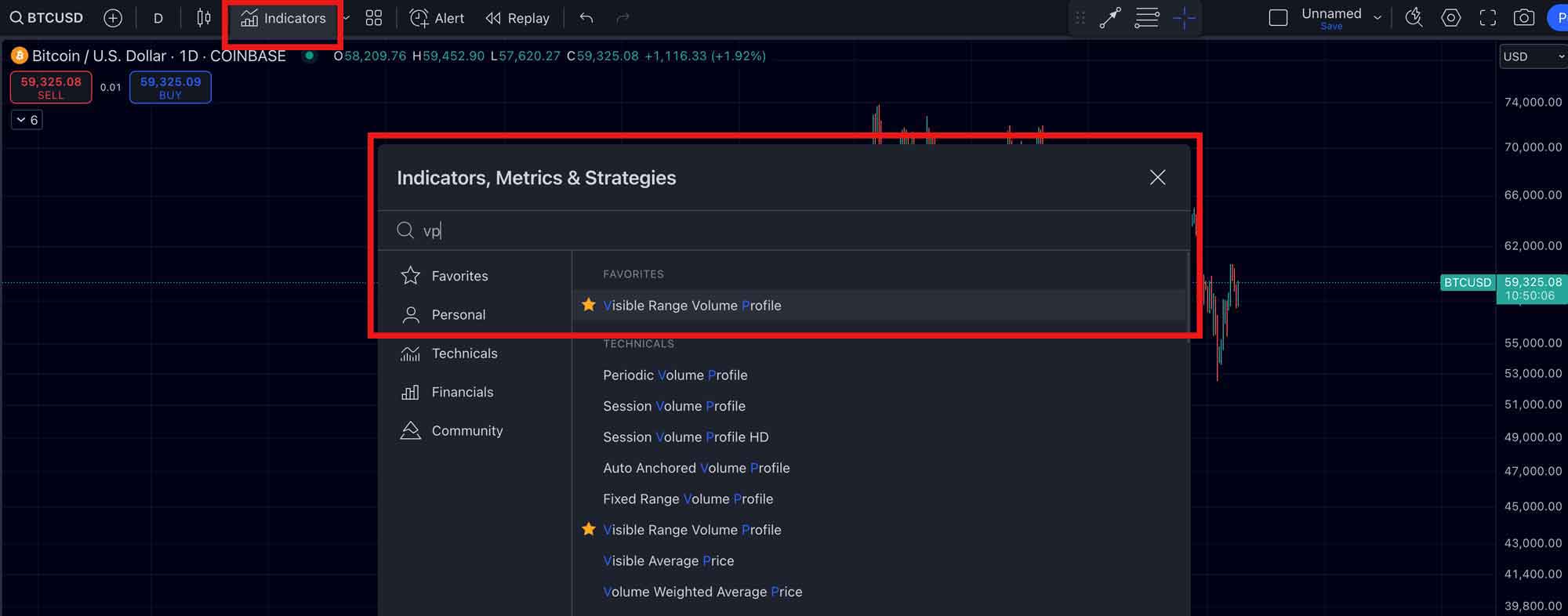Click the BTCUSD price label on axis
The image size is (1568, 616).
coord(1468,282)
